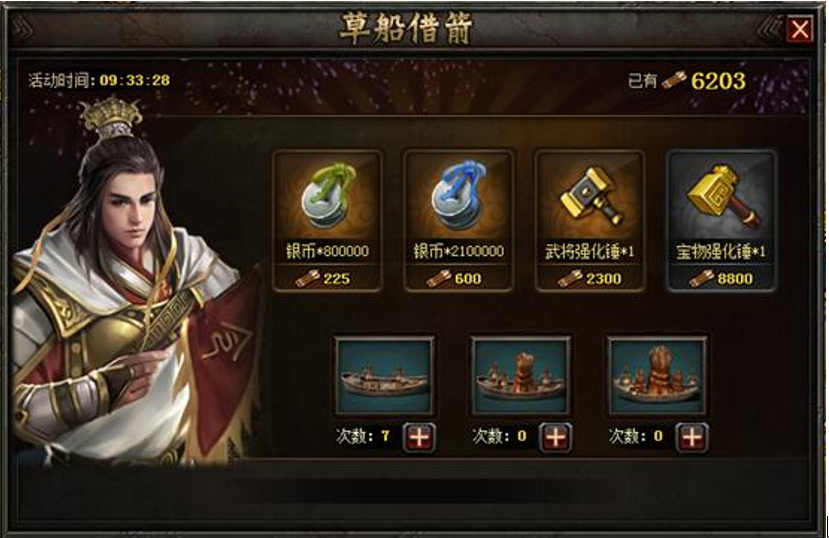Click the 草船借箭 title banner
This screenshot has width=829, height=538.
(406, 29)
